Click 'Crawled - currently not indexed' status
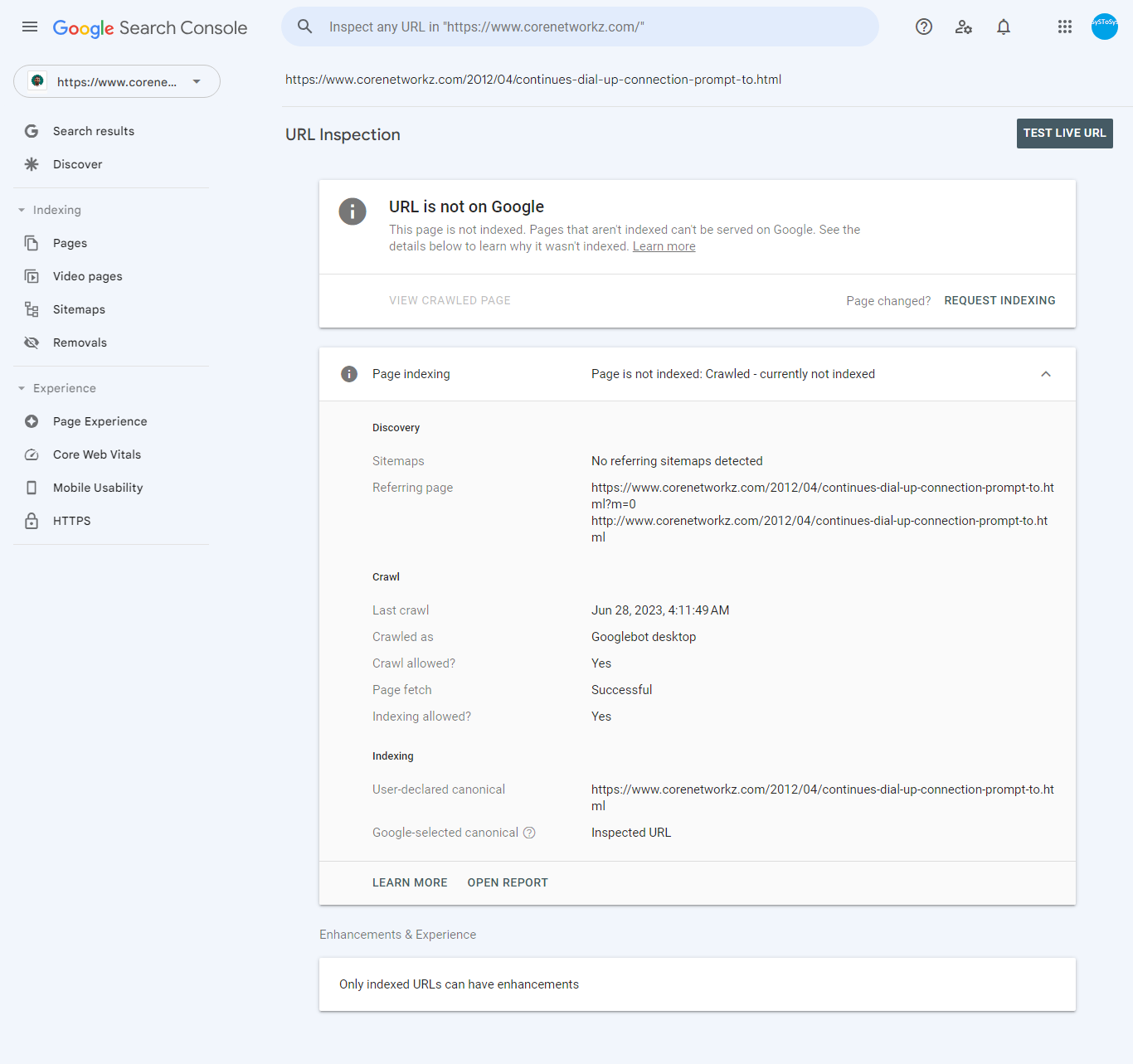Image resolution: width=1133 pixels, height=1064 pixels. pyautogui.click(x=790, y=374)
